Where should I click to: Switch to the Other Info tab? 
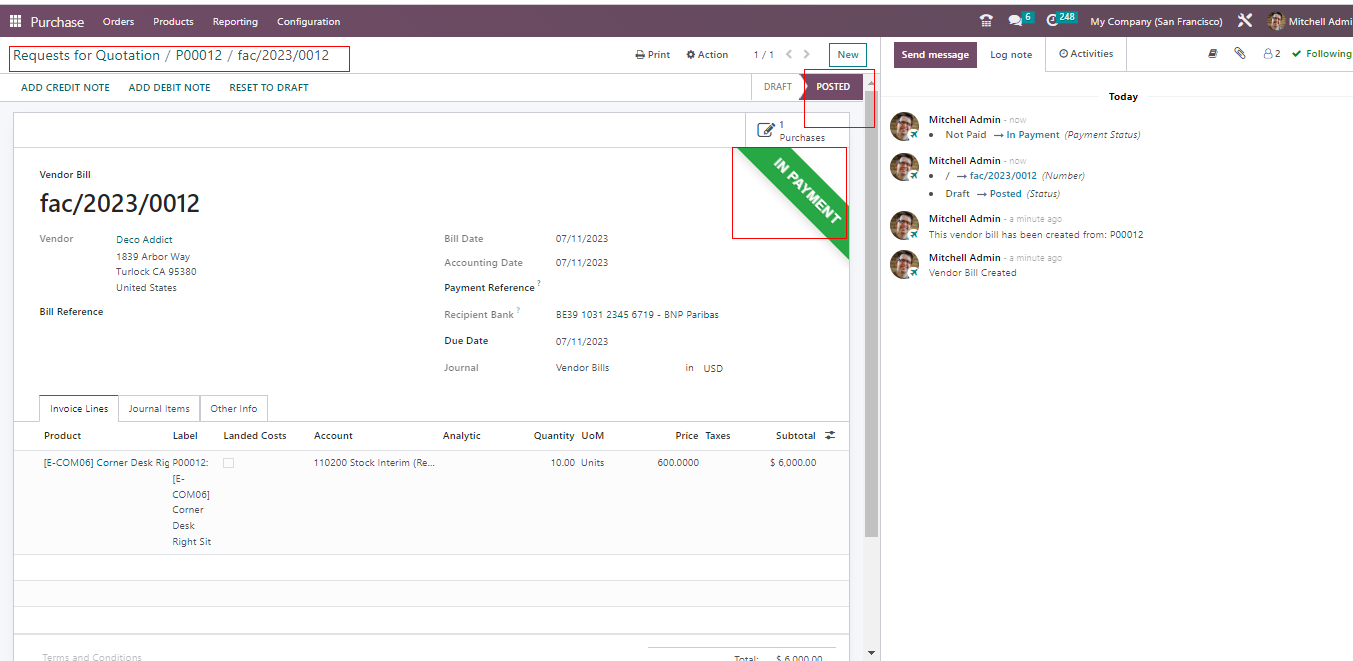coord(233,409)
